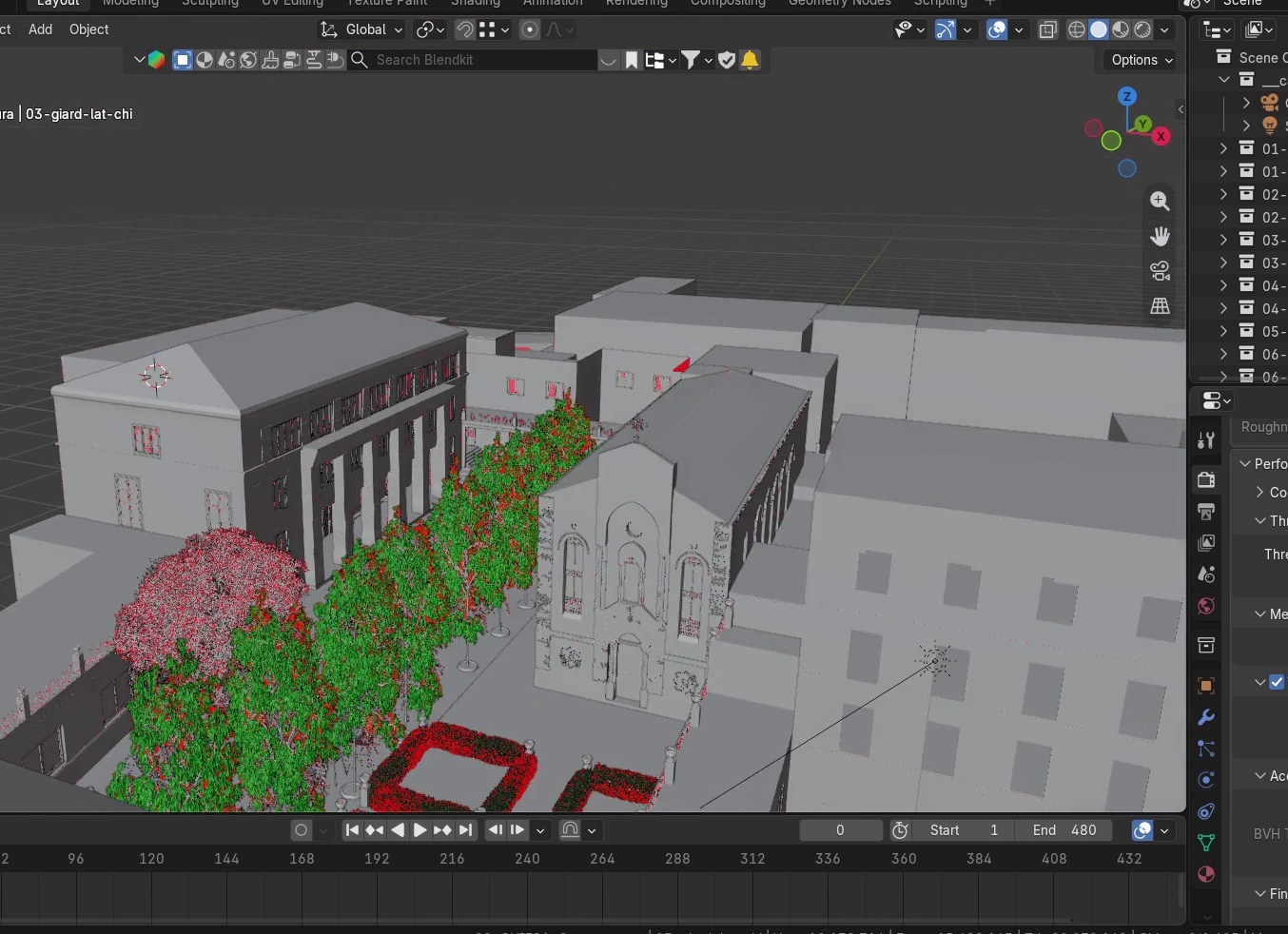Switch to the Sculpting workspace tab
The image size is (1288, 934).
tap(210, 3)
